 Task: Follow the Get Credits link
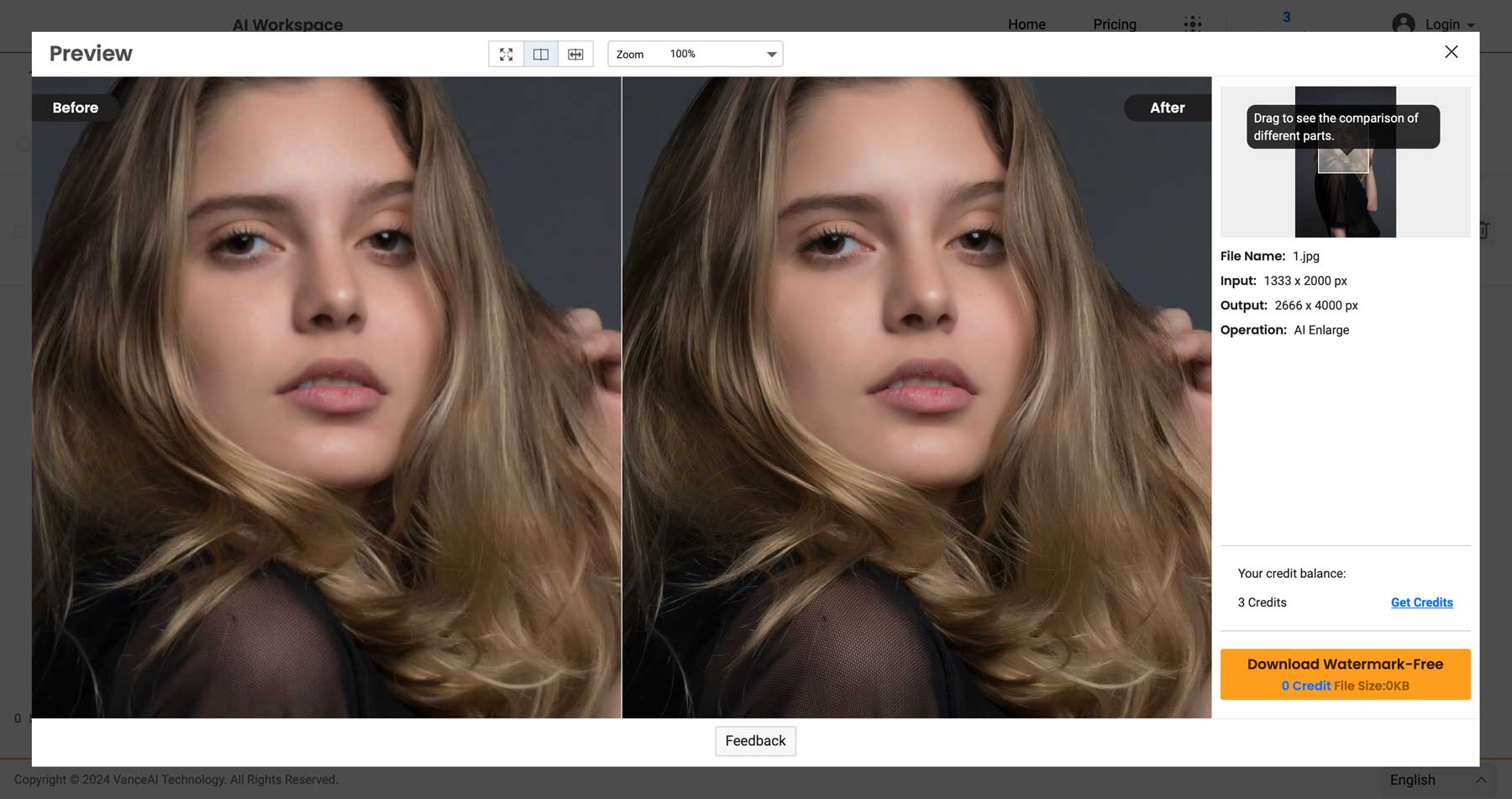[1421, 602]
